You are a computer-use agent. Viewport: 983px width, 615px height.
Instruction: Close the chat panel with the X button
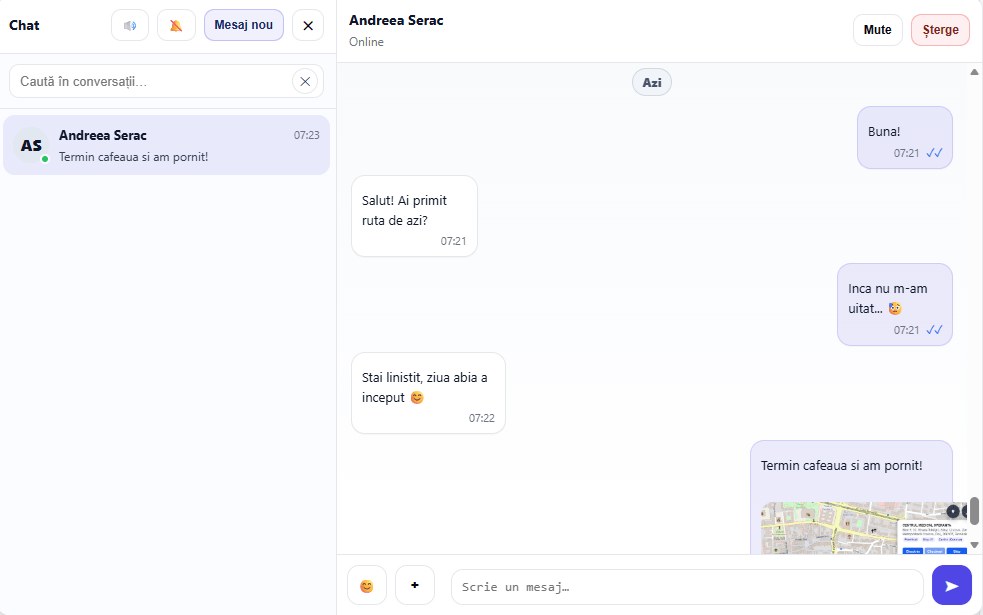pyautogui.click(x=308, y=26)
